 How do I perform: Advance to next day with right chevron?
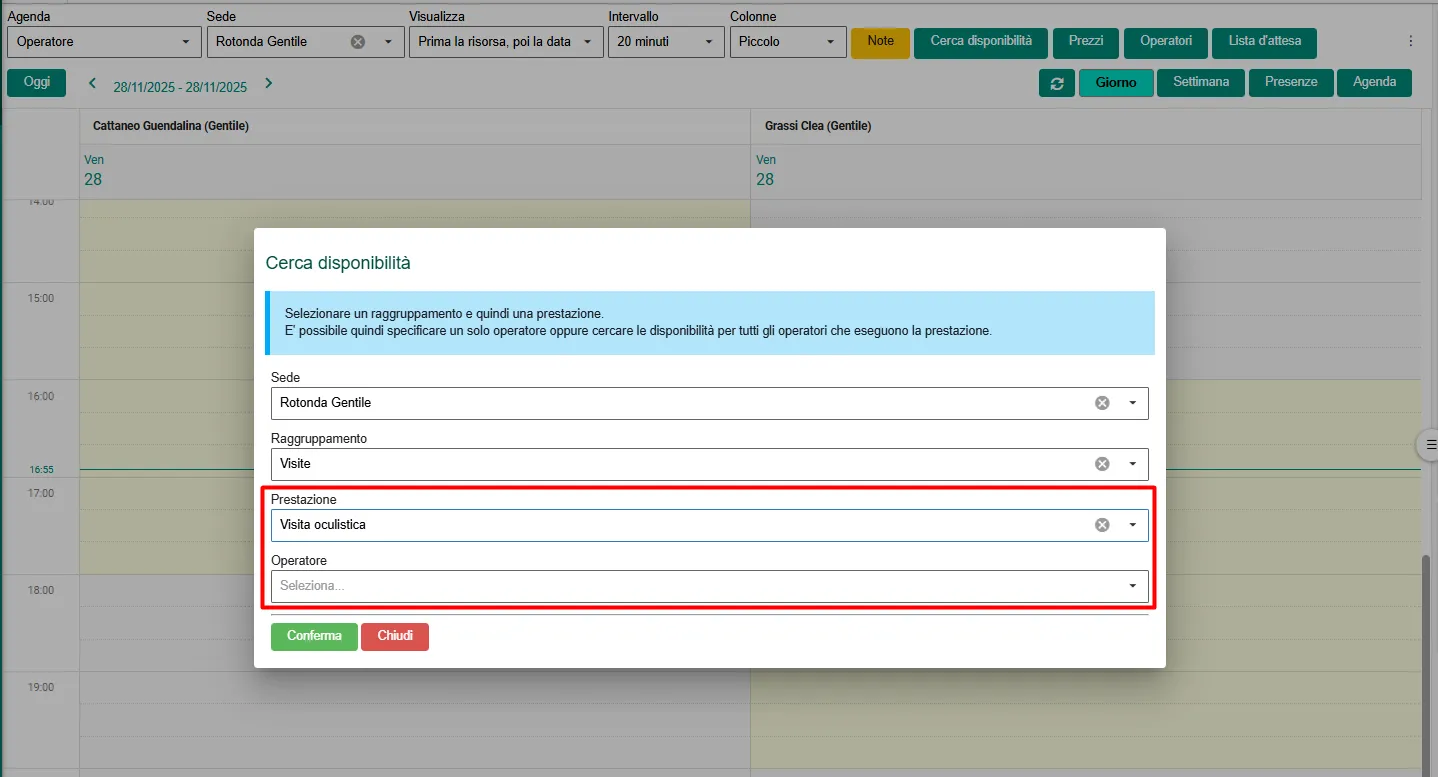[x=268, y=84]
